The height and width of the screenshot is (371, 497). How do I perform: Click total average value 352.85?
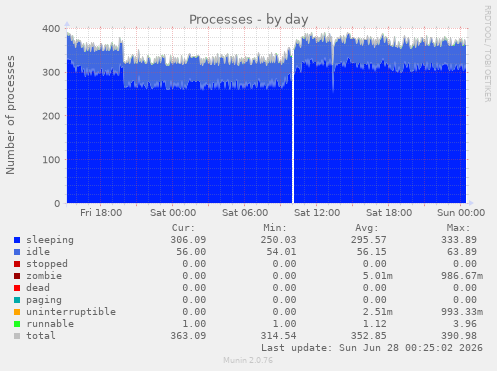pyautogui.click(x=369, y=336)
